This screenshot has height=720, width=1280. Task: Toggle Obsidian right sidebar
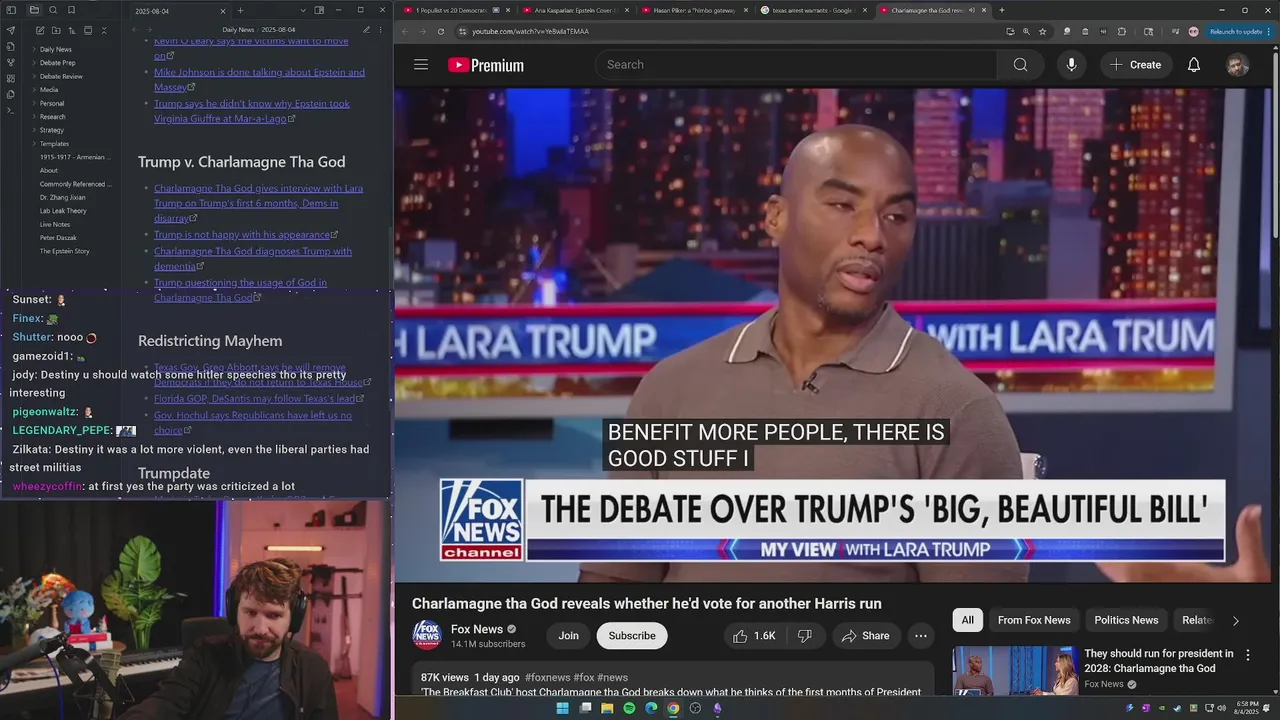[319, 10]
